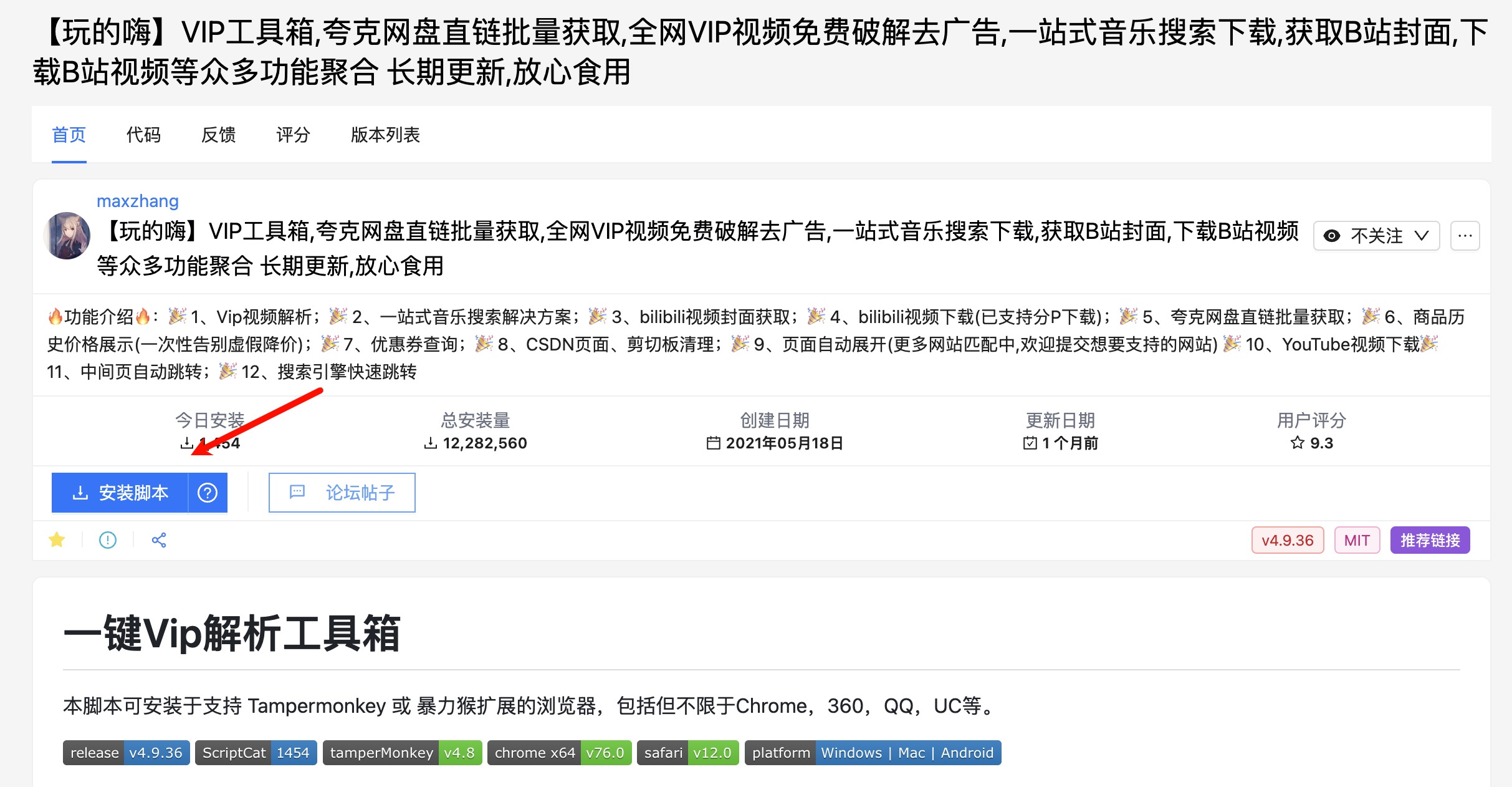Click the v4.9.36 version badge
1512x787 pixels.
point(1288,540)
